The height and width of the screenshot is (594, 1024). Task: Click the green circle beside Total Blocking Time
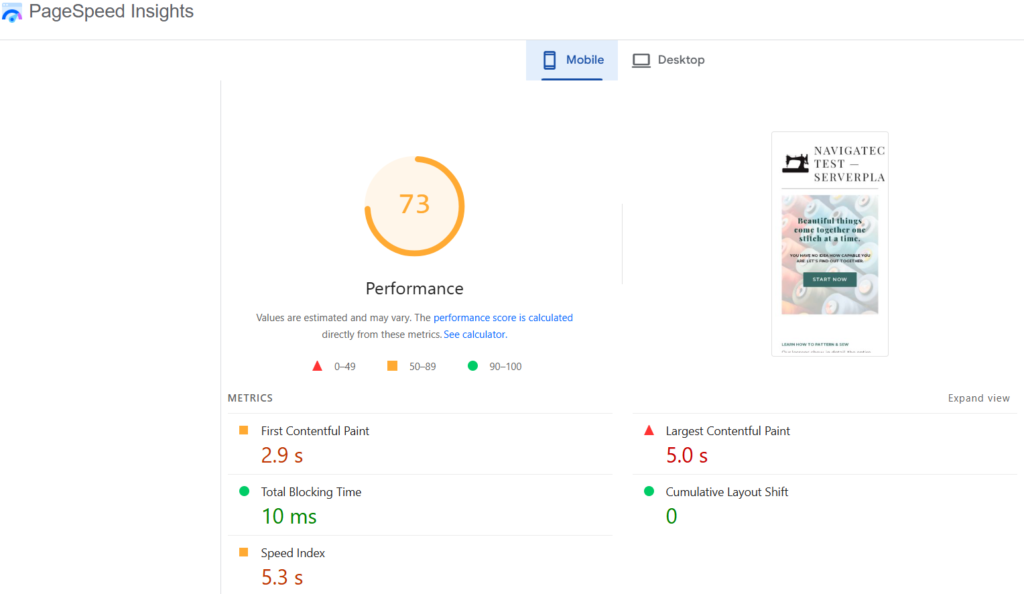coord(244,491)
